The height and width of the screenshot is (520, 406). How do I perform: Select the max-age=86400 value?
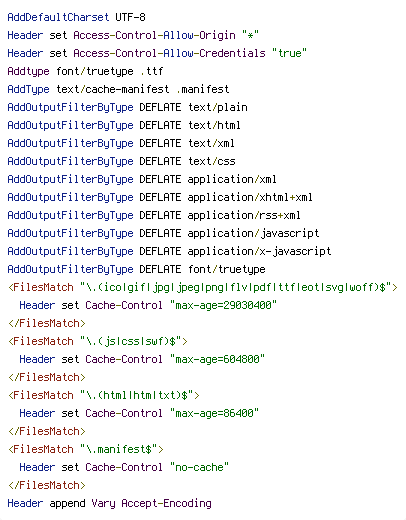click(x=214, y=413)
